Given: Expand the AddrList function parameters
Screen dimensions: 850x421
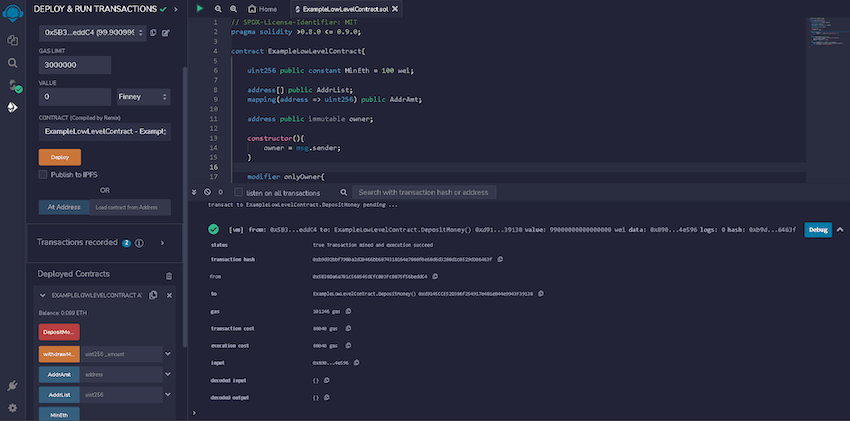Looking at the screenshot, I should click(168, 394).
